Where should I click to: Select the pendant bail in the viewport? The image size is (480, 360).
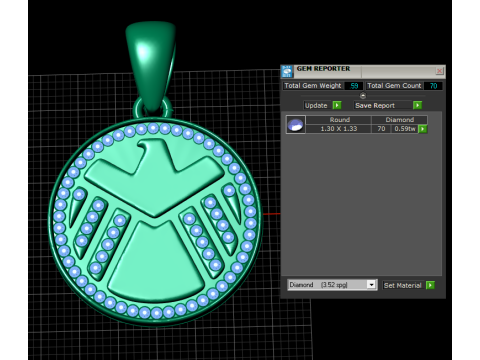click(x=151, y=65)
